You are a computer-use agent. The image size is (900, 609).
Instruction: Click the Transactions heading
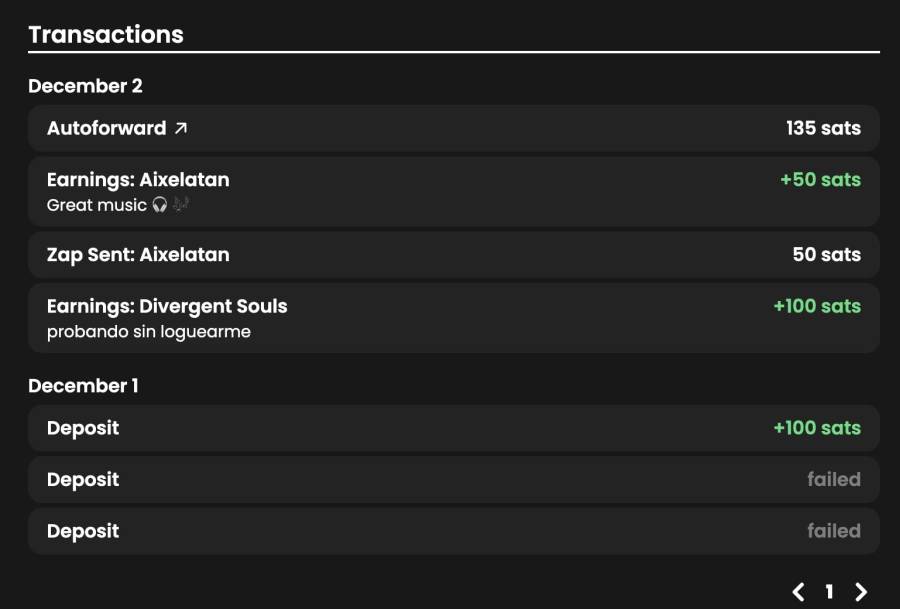coord(106,34)
